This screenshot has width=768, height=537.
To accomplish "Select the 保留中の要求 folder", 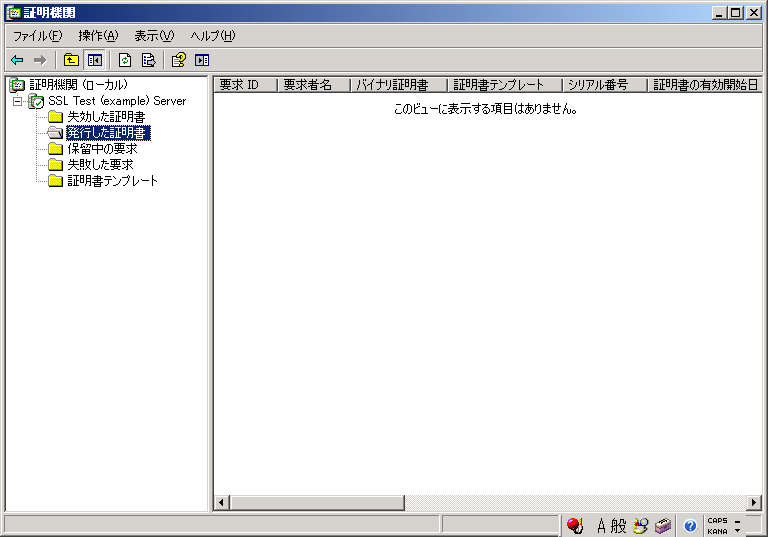I will pyautogui.click(x=101, y=149).
